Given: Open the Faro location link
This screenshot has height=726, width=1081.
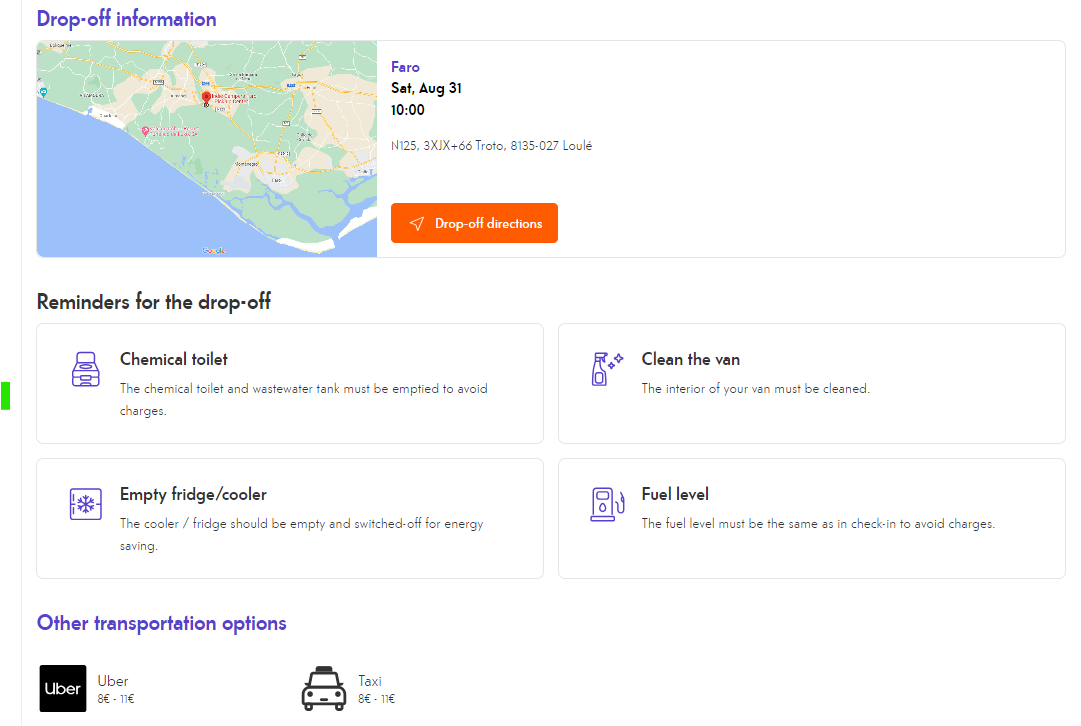Looking at the screenshot, I should pyautogui.click(x=405, y=67).
